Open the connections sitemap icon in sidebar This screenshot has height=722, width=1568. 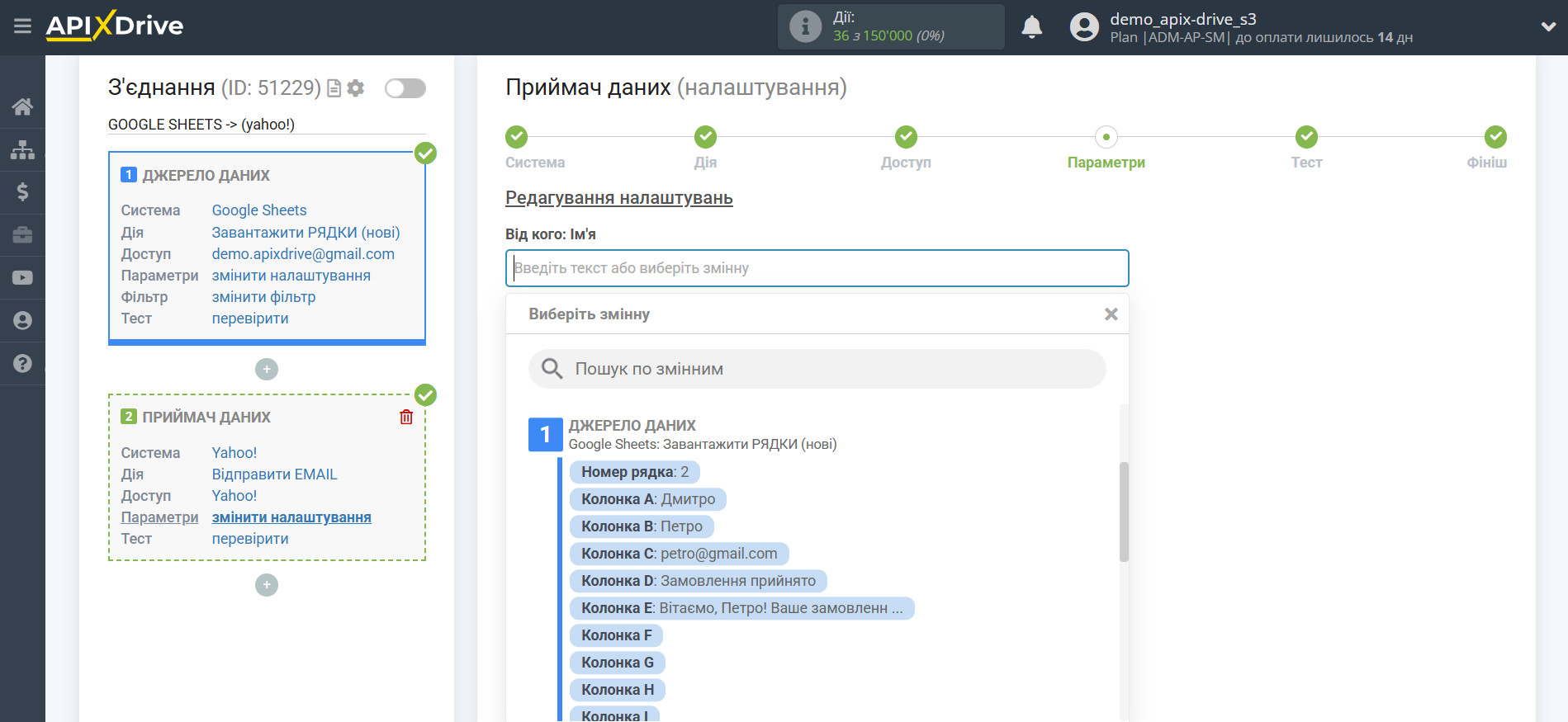(x=22, y=149)
